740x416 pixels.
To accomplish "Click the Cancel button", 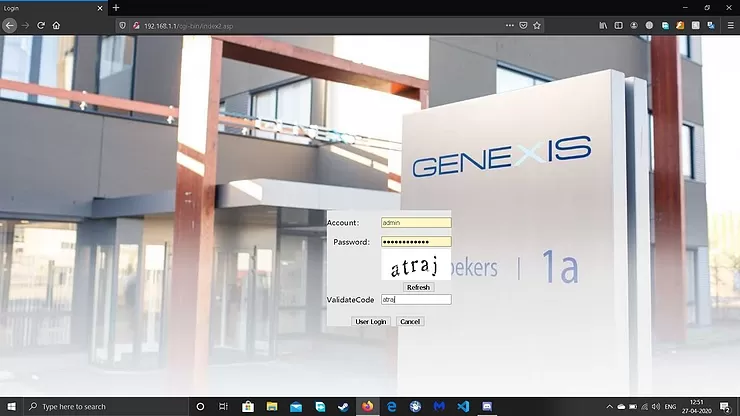I will (x=410, y=322).
